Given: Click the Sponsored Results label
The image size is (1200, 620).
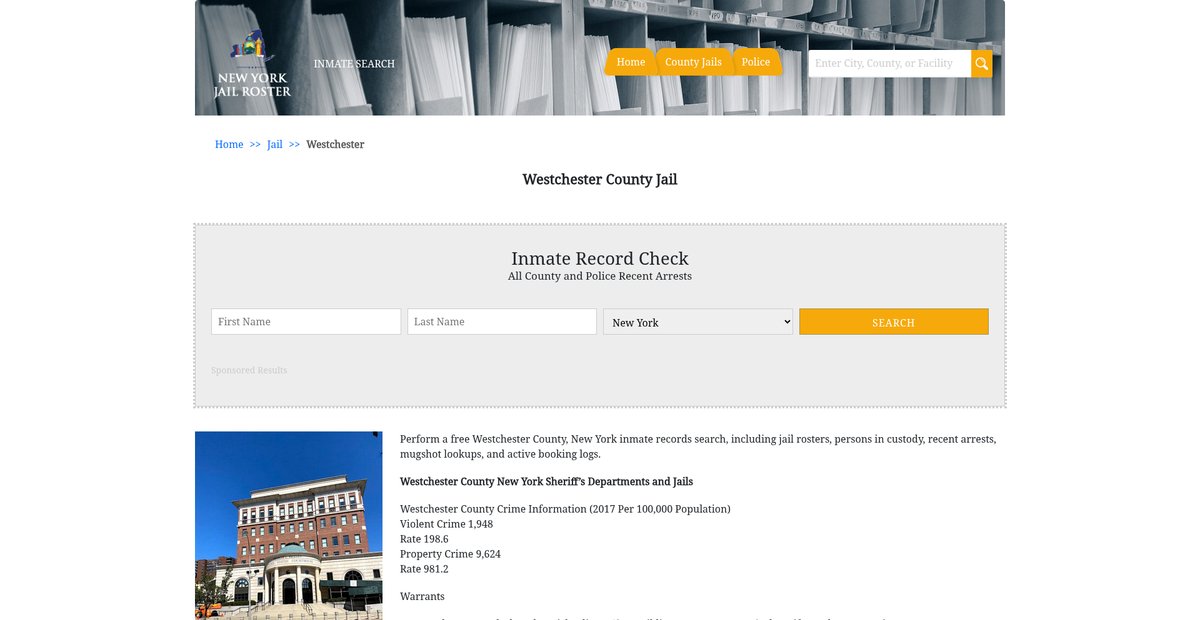Looking at the screenshot, I should [x=249, y=371].
